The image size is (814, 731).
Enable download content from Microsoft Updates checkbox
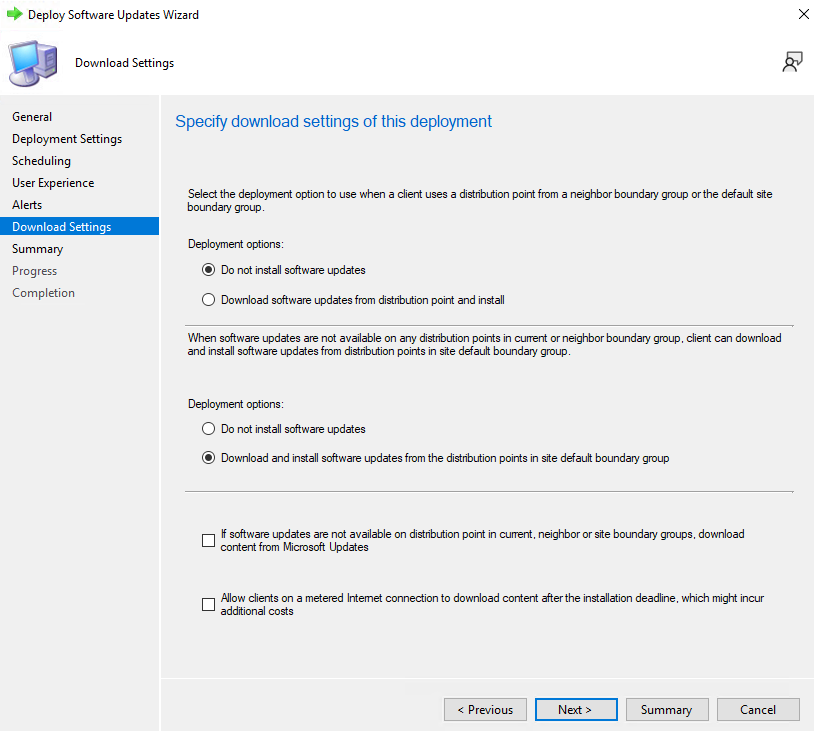(x=208, y=540)
